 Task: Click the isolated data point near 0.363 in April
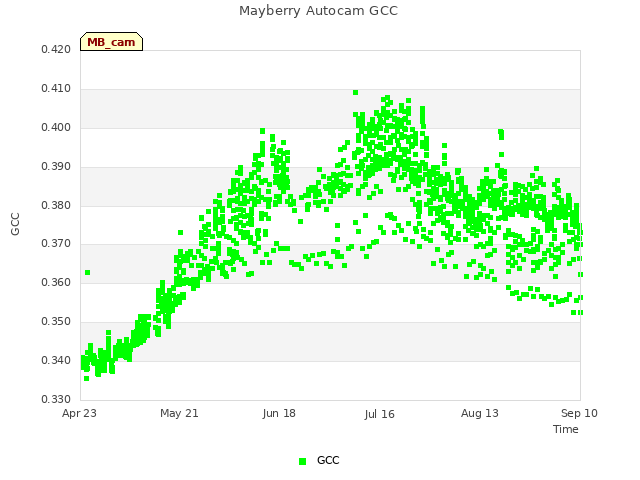coord(87,272)
